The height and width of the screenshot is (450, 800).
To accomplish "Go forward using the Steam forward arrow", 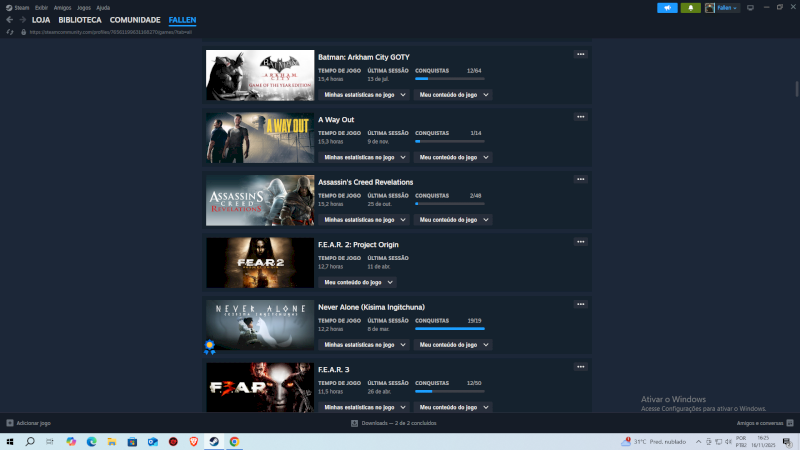I will tap(22, 20).
